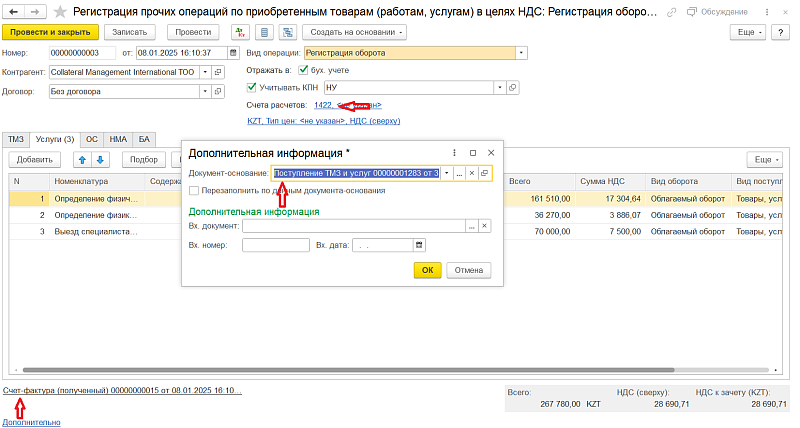Move table row down with blue arrow
Viewport: 800px width, 428px height.
click(x=101, y=160)
